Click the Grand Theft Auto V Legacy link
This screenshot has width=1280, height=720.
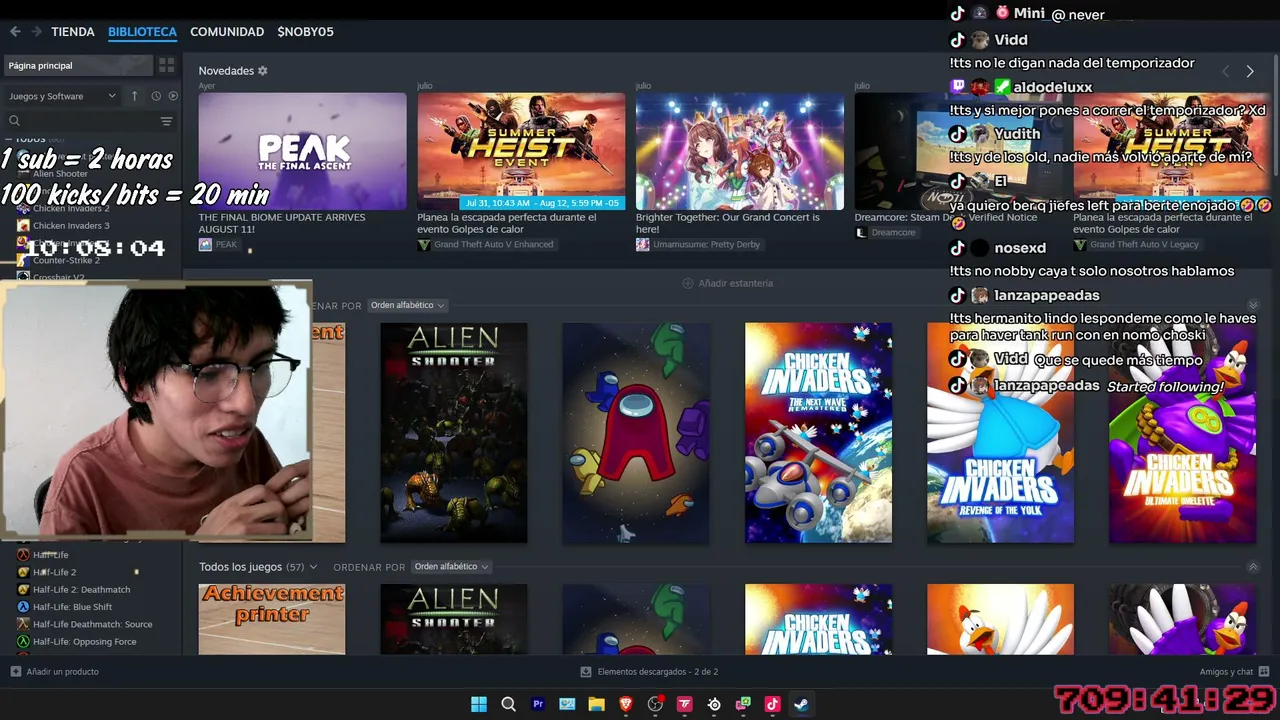(1136, 244)
